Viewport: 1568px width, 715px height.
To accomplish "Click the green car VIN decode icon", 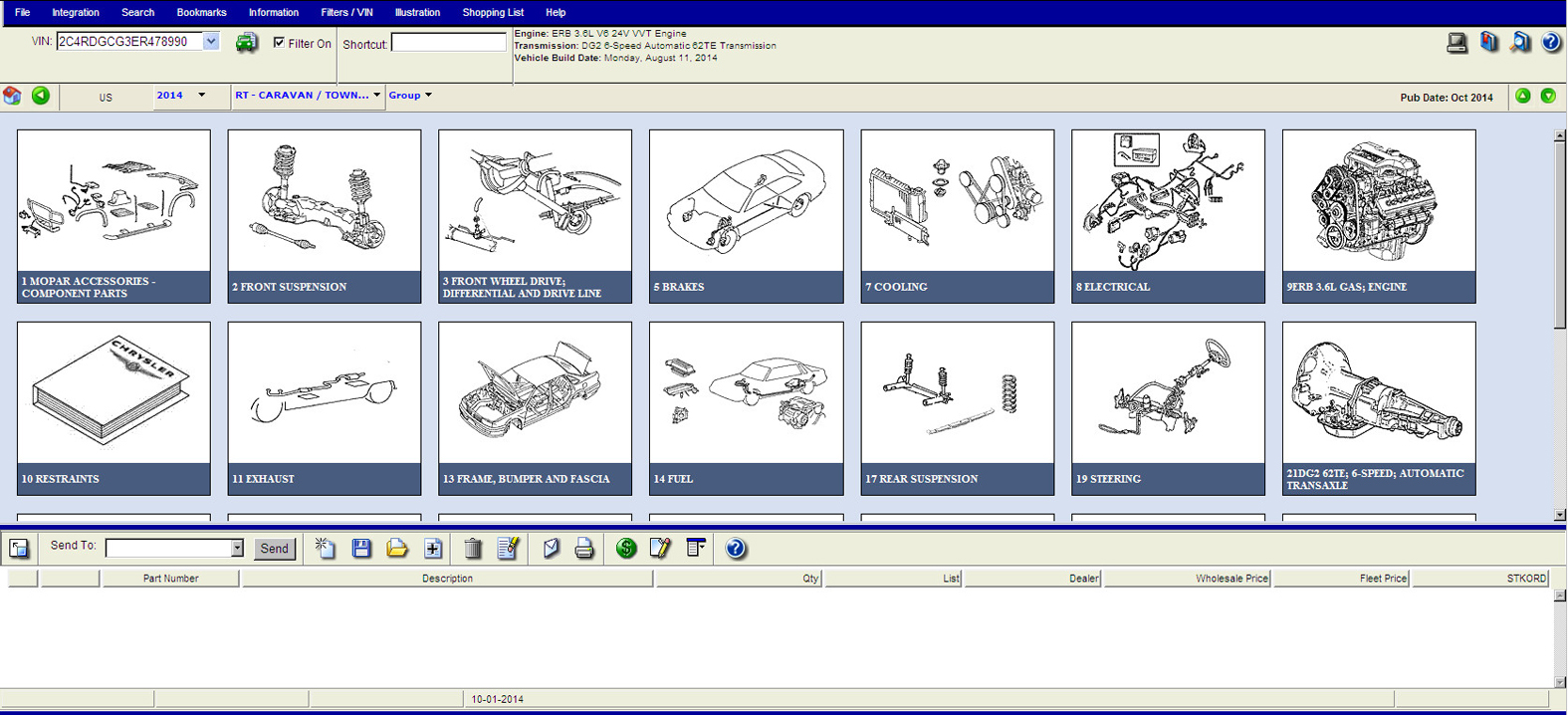I will [246, 42].
